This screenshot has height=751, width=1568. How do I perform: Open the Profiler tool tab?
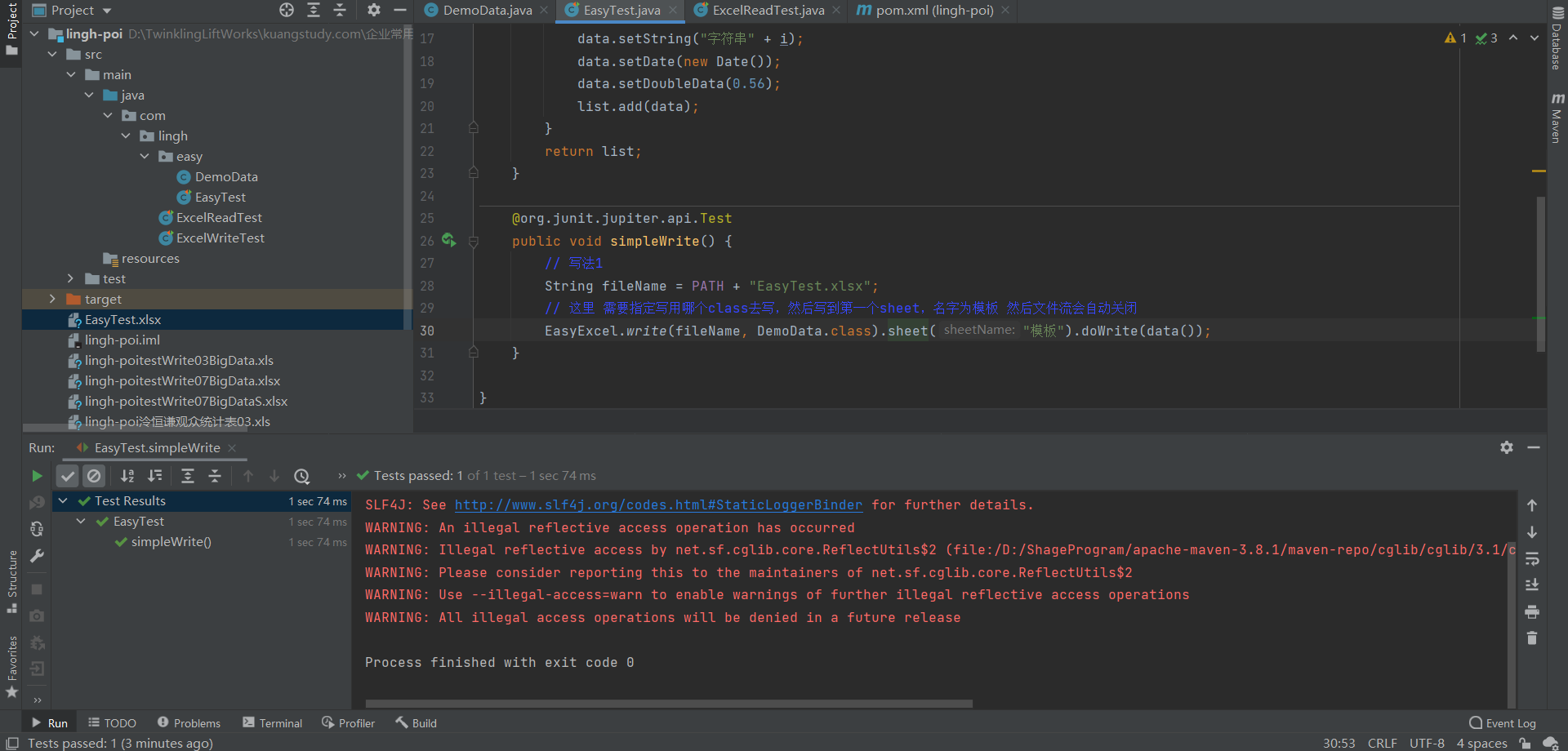348,723
